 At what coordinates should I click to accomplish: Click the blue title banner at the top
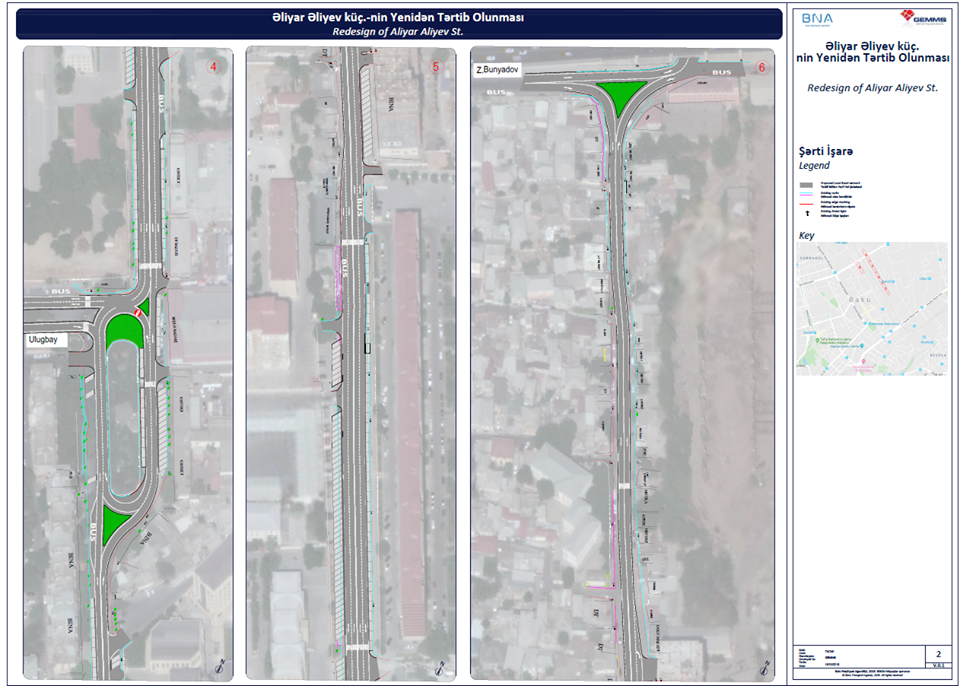[x=400, y=24]
